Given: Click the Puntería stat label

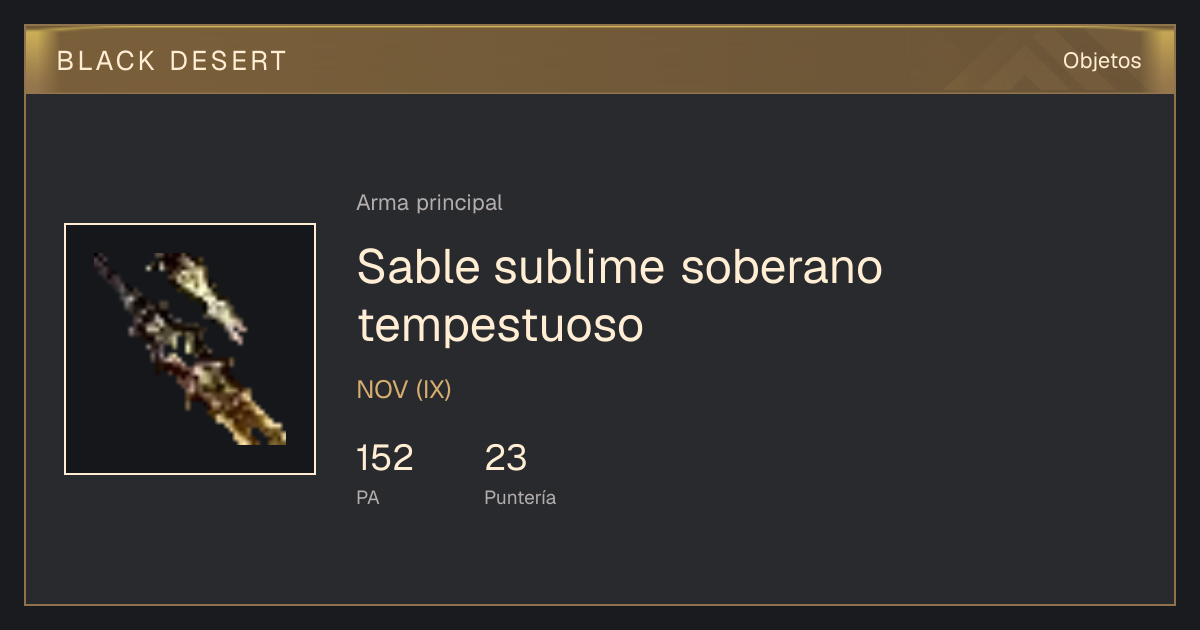Looking at the screenshot, I should [520, 497].
